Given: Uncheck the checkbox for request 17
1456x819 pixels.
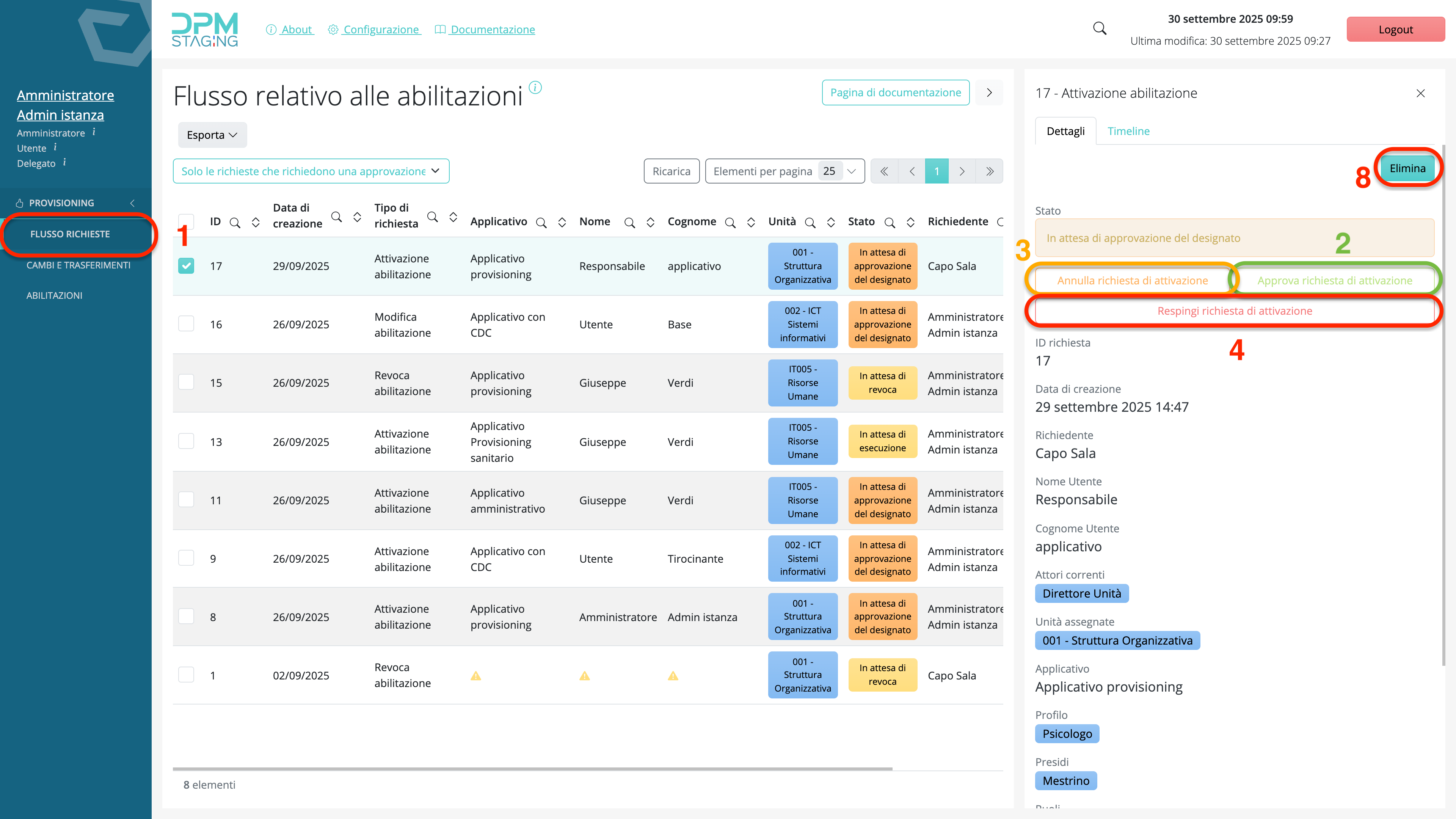Looking at the screenshot, I should pyautogui.click(x=186, y=266).
